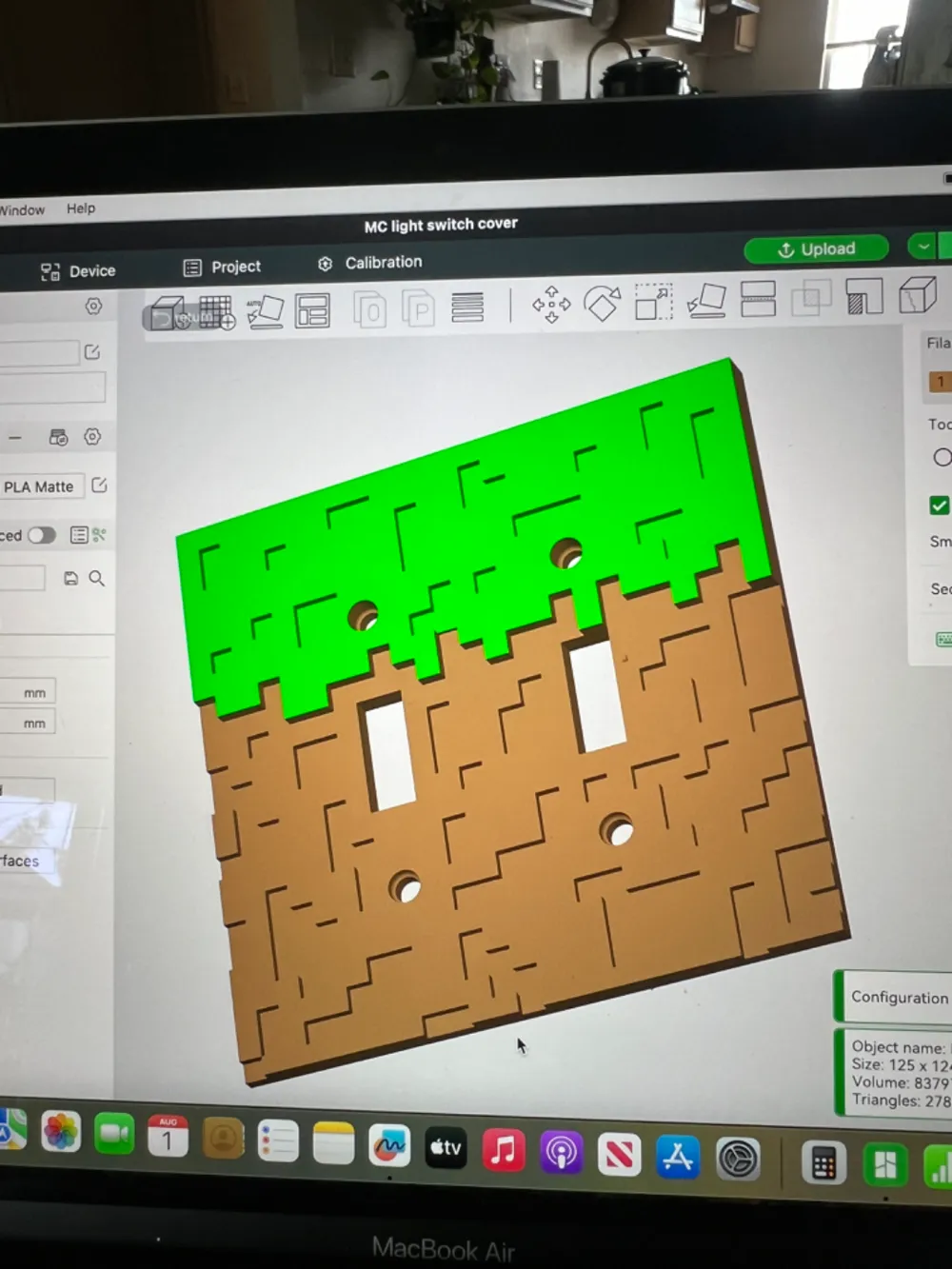Open System Settings from the Dock
The width and height of the screenshot is (952, 1269).
click(738, 1160)
